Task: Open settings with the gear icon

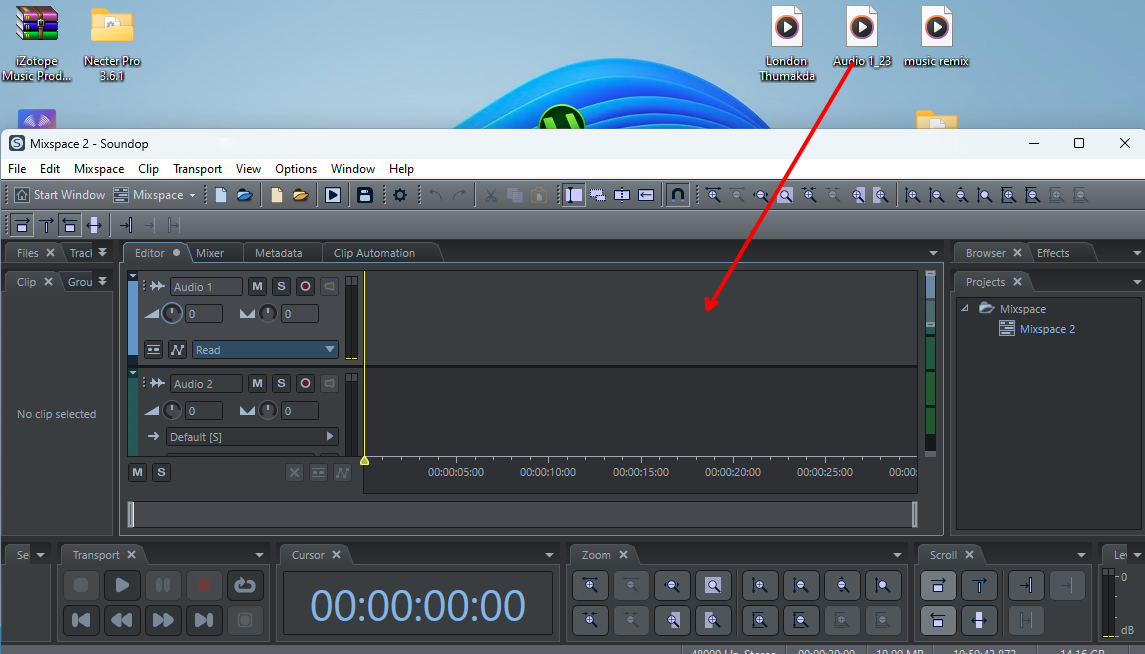Action: [400, 195]
